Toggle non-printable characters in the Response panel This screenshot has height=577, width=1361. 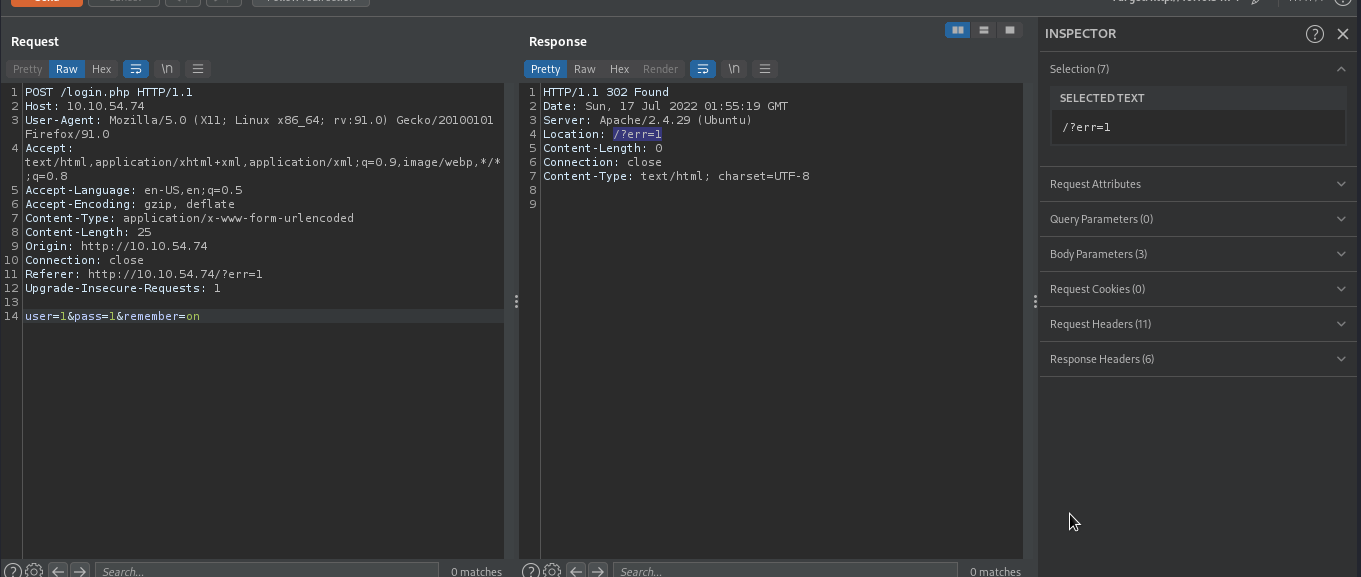734,69
